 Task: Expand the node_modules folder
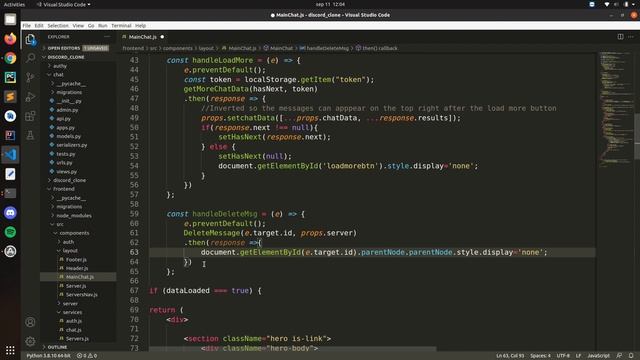point(73,216)
